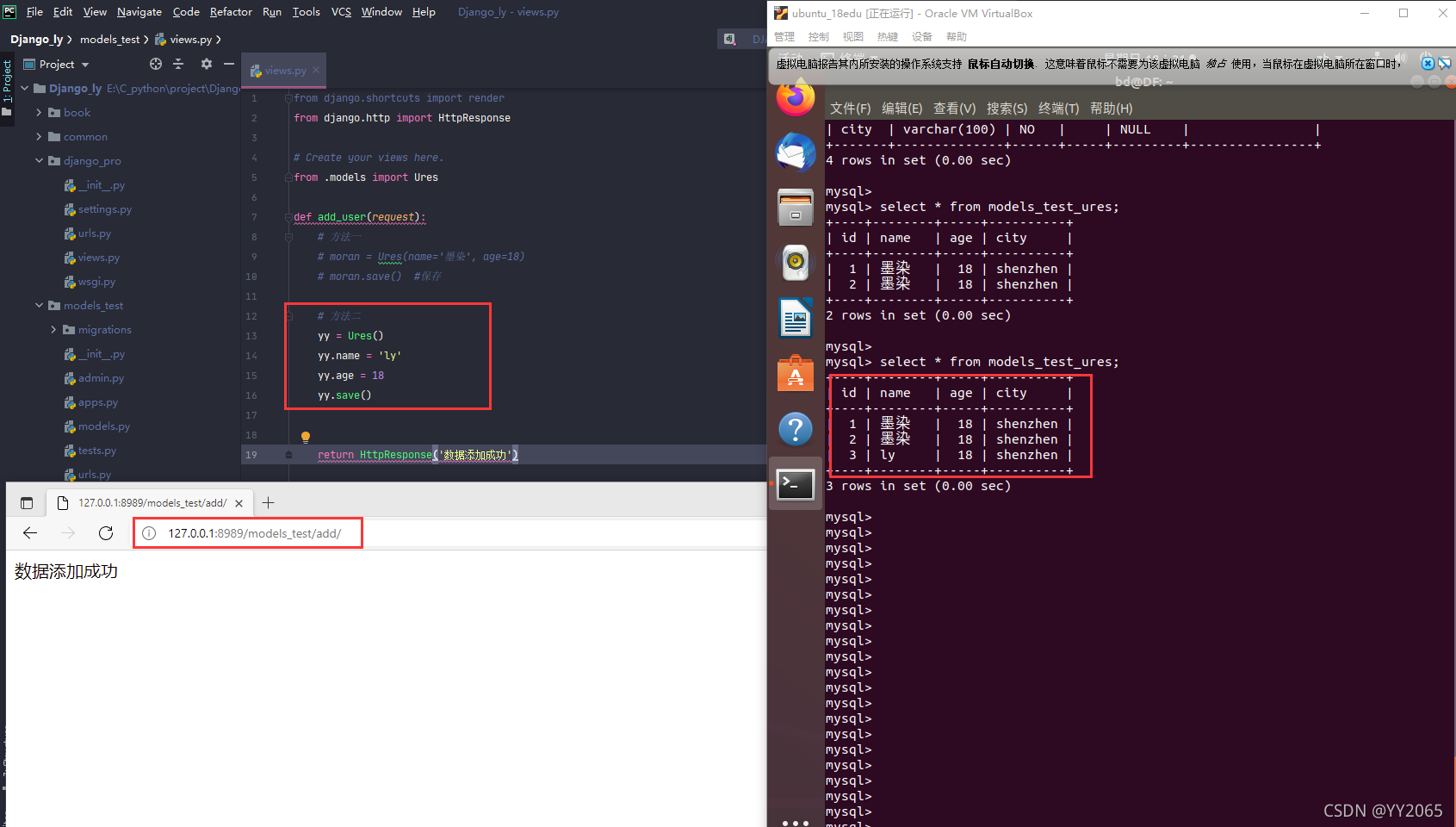
Task: Open the Edit menu in PyCharm
Action: tap(63, 12)
